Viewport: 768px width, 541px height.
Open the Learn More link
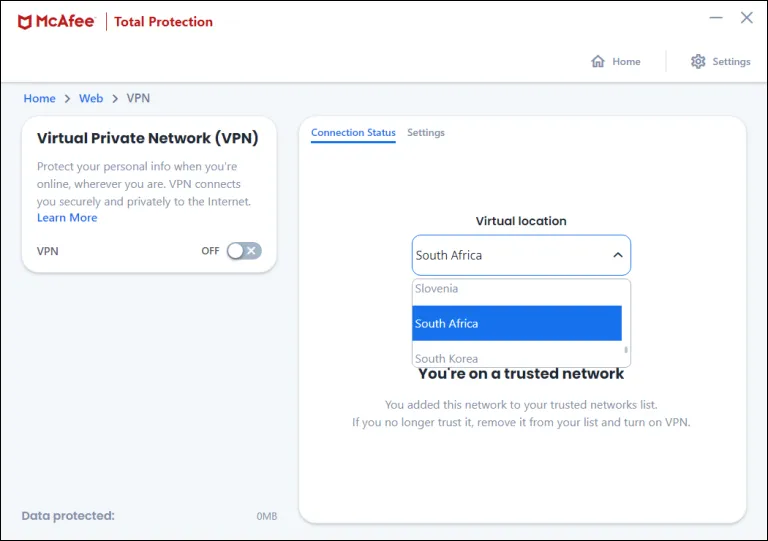[67, 218]
